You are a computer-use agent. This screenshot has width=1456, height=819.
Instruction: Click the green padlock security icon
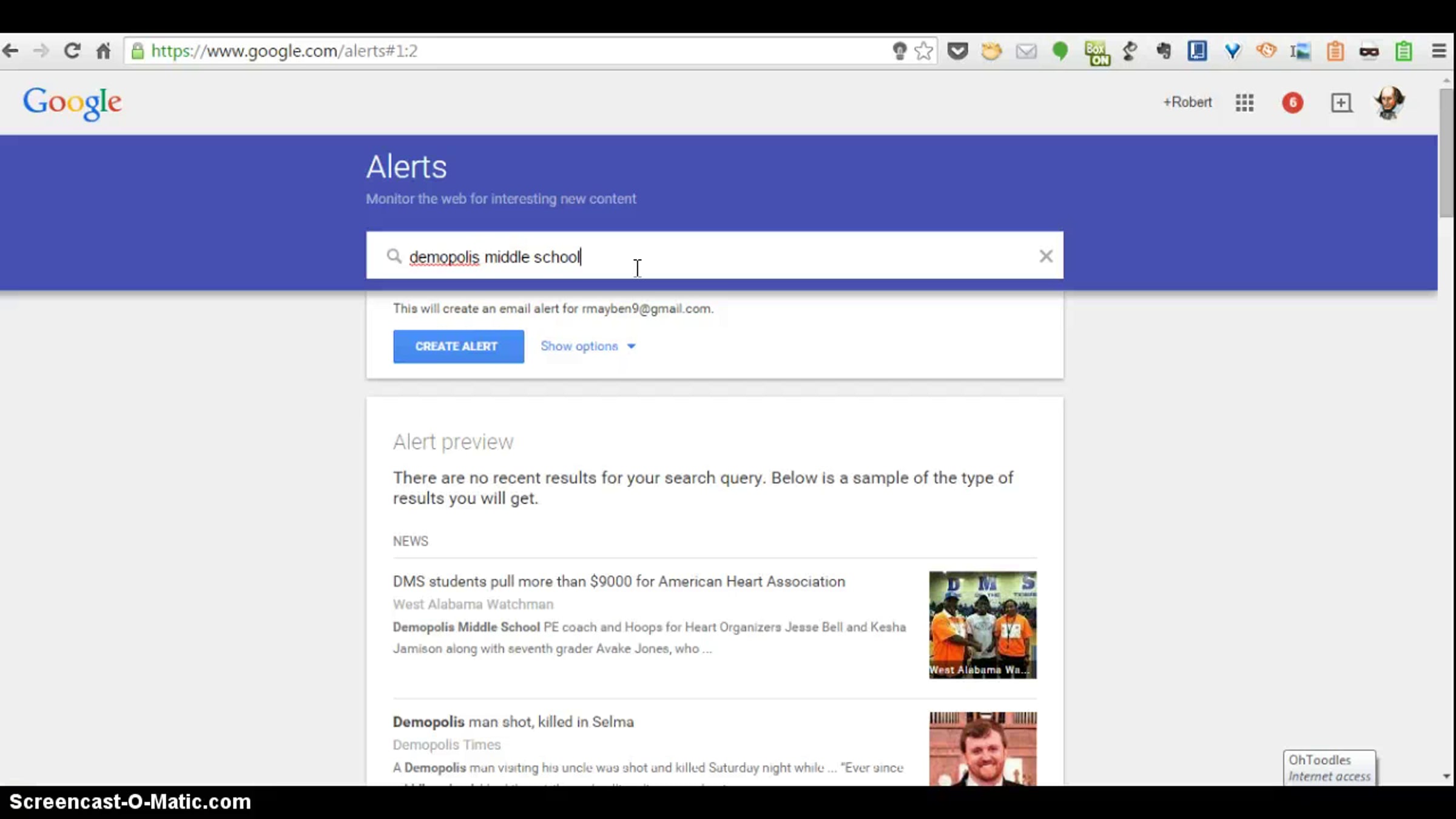click(x=138, y=51)
